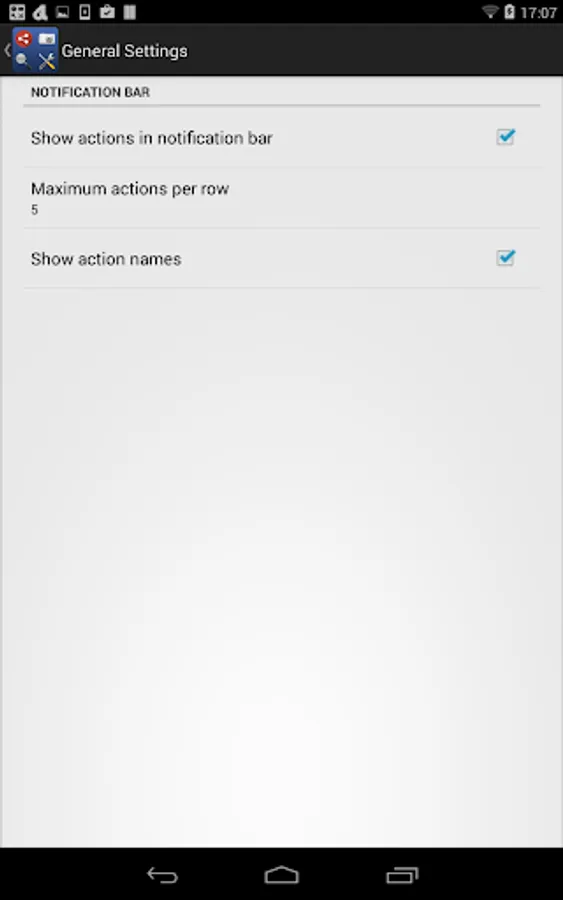Tap the value 5 under Maximum actions
563x900 pixels.
click(34, 210)
